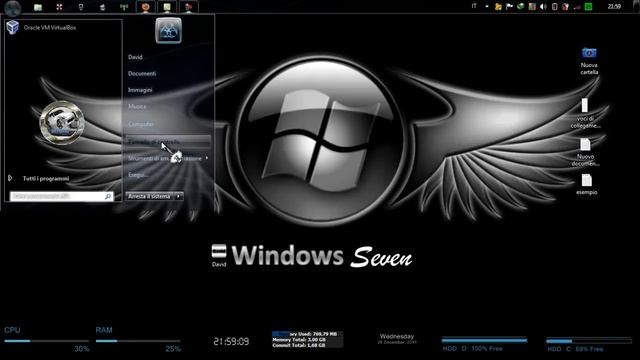Open Immagini in the Start menu
The width and height of the screenshot is (640, 360).
(x=140, y=90)
